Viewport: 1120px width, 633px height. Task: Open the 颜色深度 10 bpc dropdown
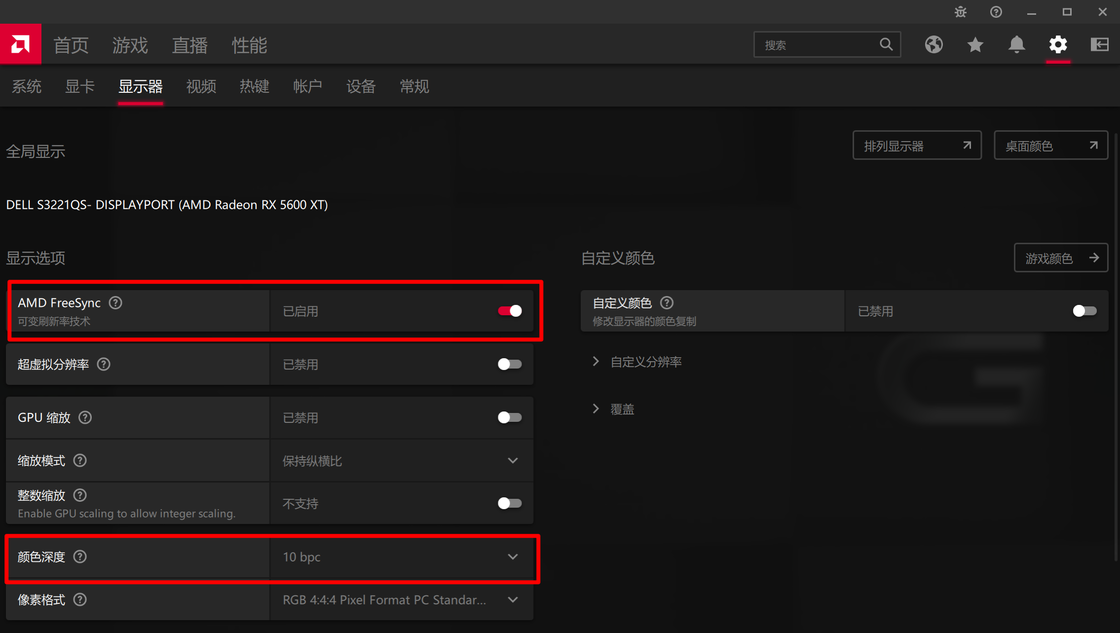pyautogui.click(x=401, y=557)
